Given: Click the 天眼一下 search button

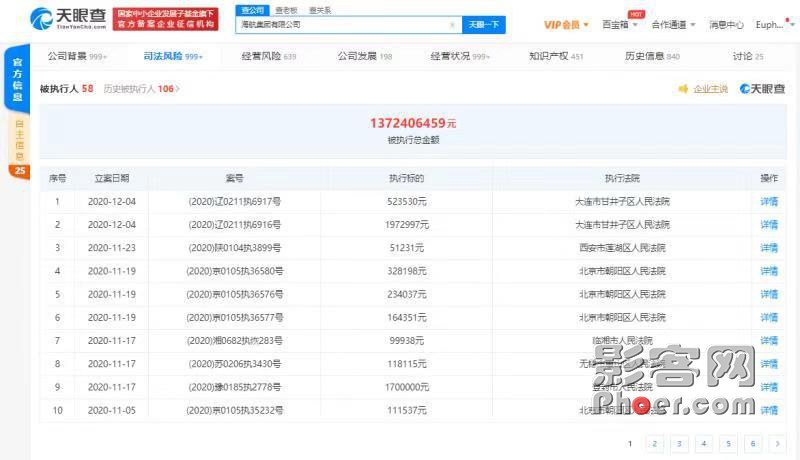Looking at the screenshot, I should click(x=484, y=24).
